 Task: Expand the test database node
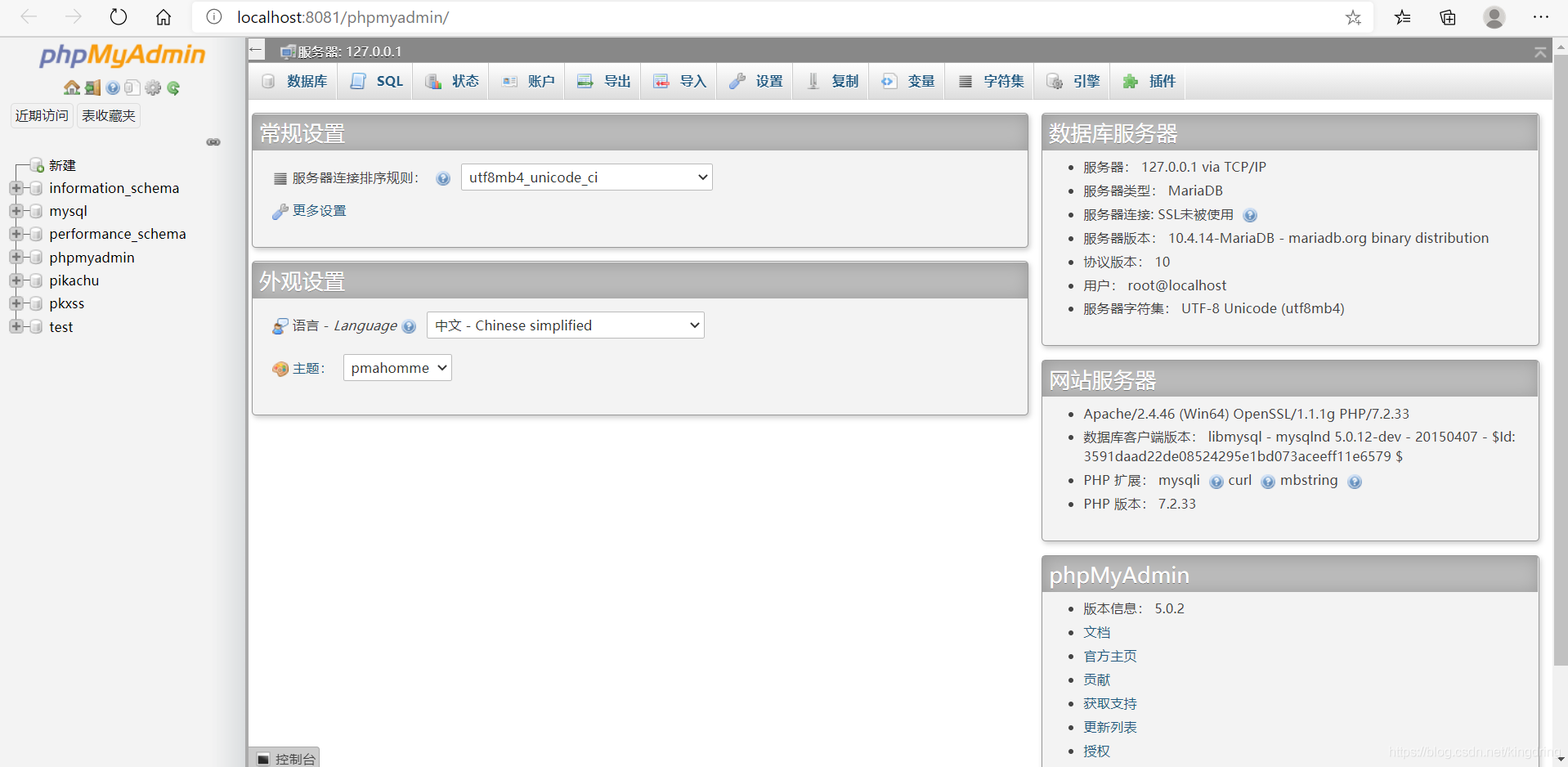[x=16, y=327]
